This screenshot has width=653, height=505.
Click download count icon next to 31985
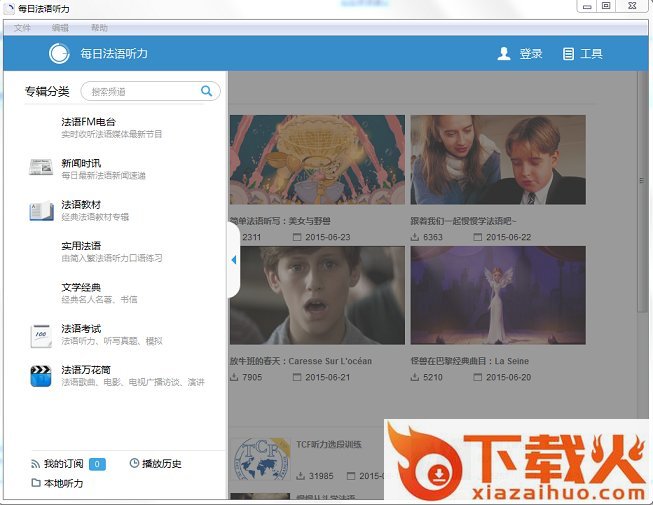tap(300, 475)
